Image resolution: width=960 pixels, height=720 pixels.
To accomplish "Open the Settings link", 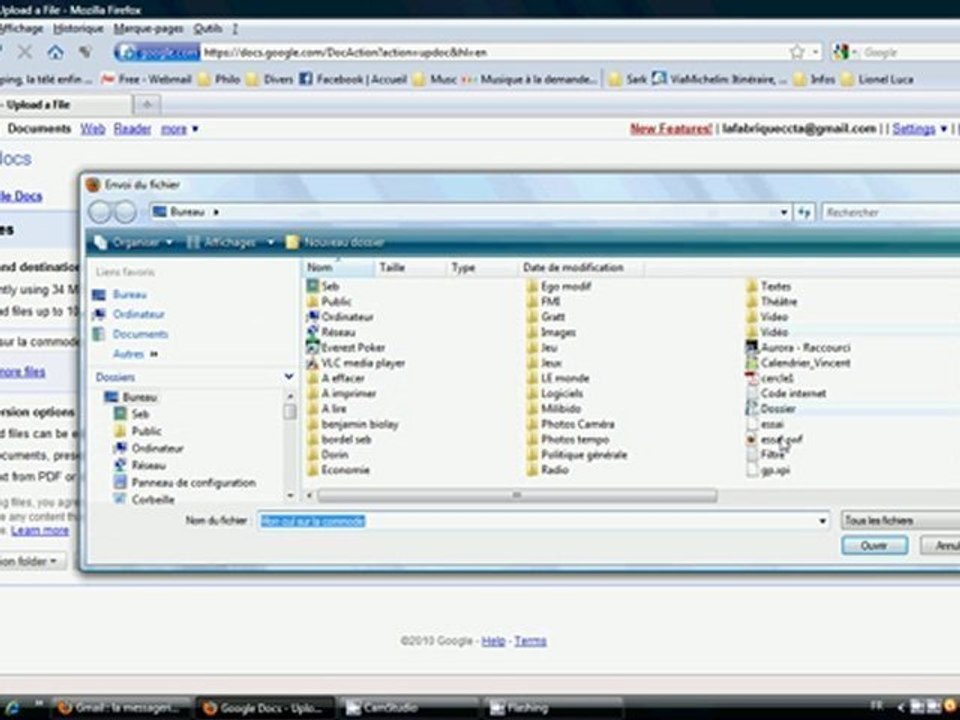I will tap(913, 129).
